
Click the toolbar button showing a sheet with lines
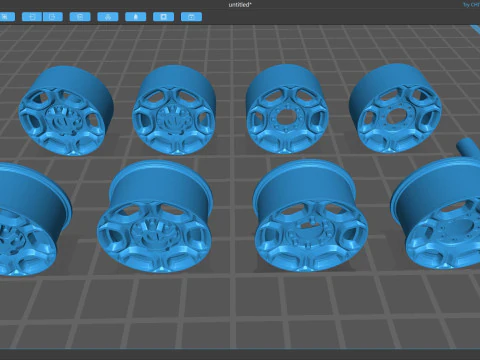[80, 17]
